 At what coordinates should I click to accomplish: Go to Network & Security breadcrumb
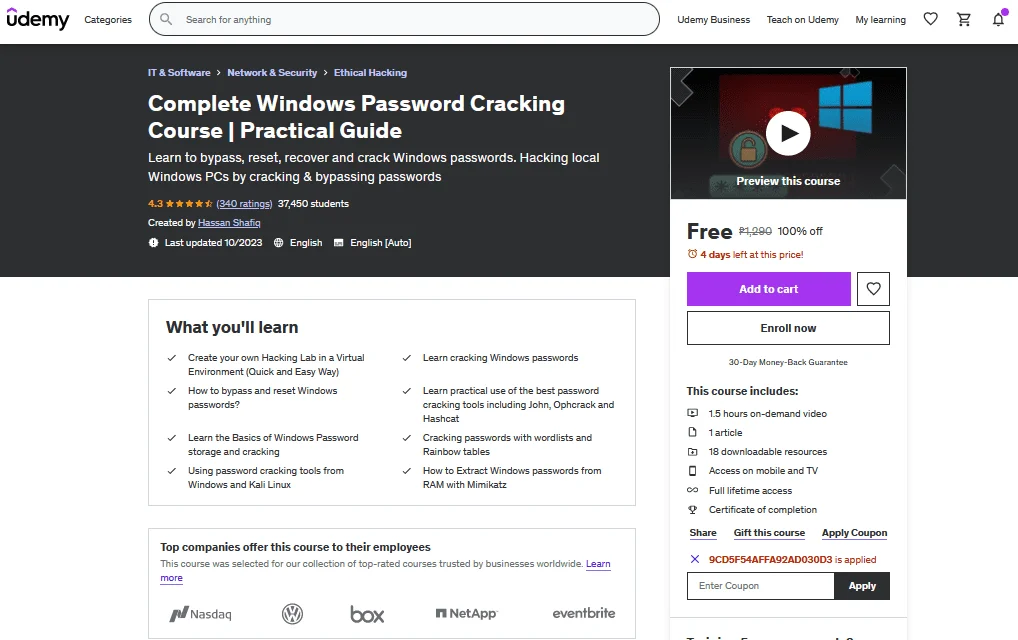(272, 73)
